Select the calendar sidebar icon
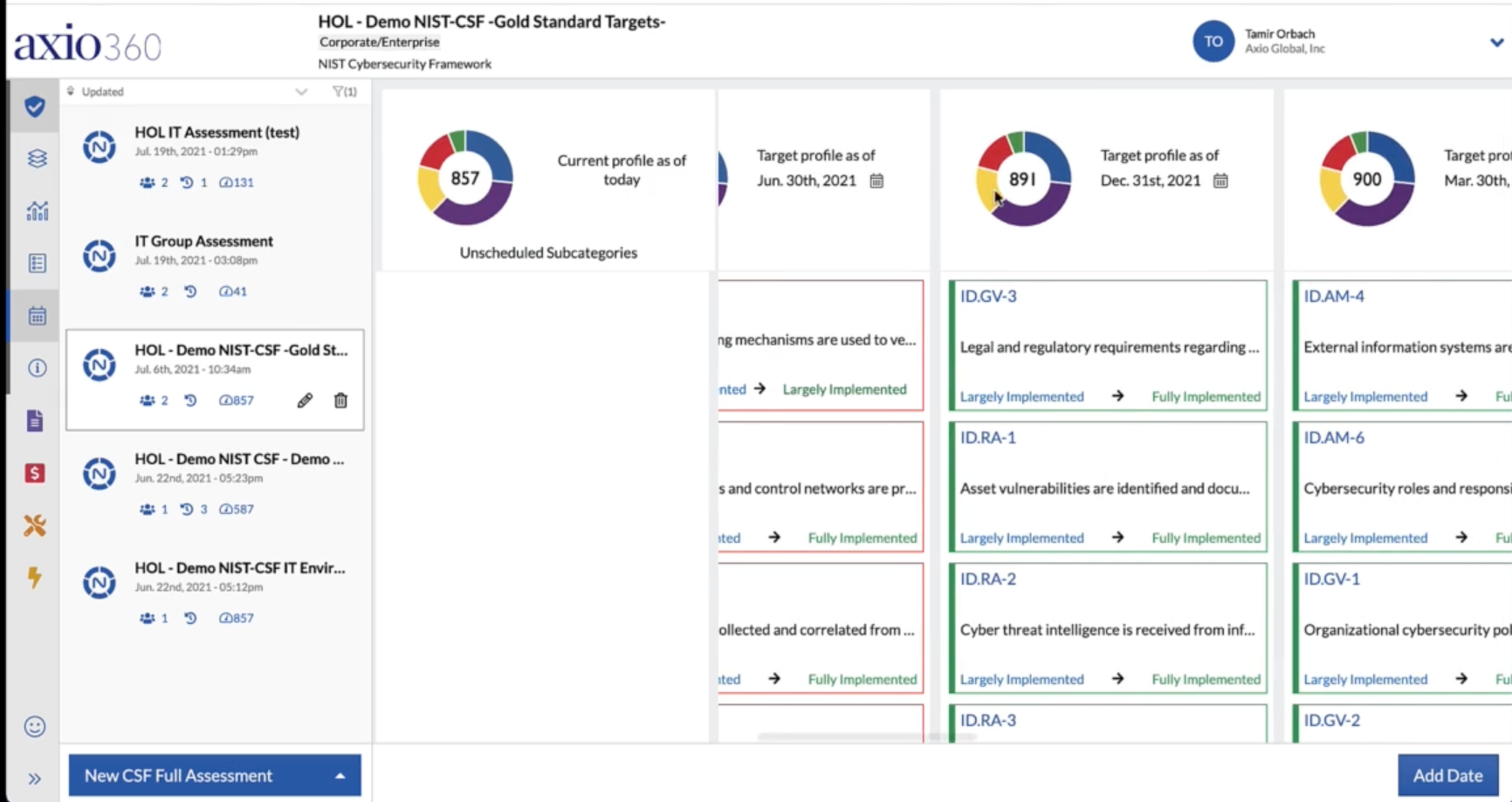Viewport: 1512px width, 802px height. pos(37,316)
